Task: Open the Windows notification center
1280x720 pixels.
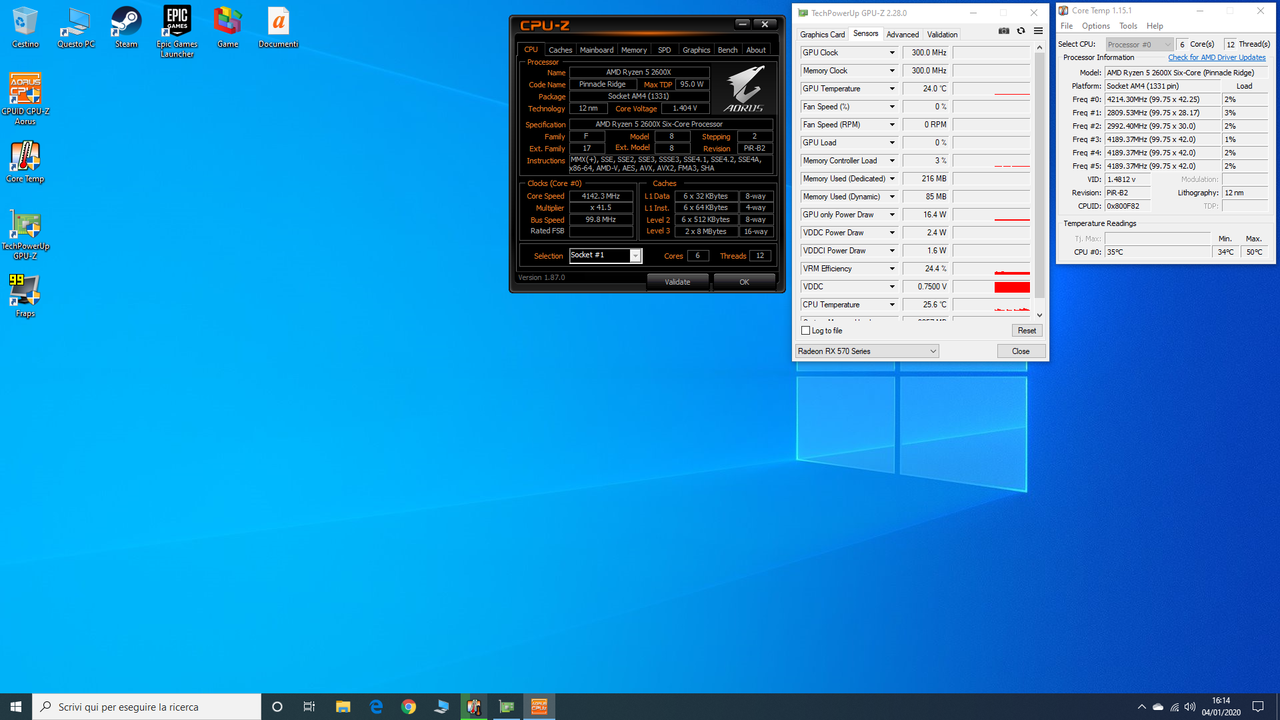Action: [x=1258, y=706]
